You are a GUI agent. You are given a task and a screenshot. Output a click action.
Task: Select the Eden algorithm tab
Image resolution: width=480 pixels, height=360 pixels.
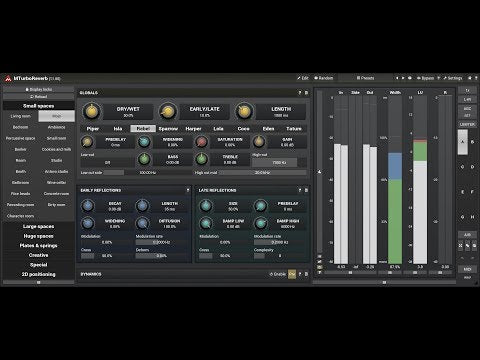[x=268, y=129]
